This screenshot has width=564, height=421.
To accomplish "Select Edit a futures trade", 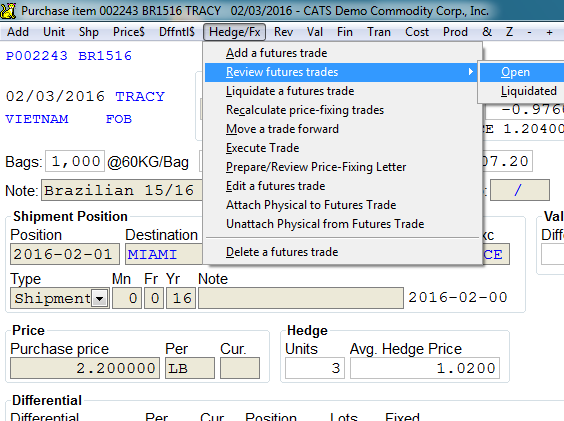I will 341,186.
